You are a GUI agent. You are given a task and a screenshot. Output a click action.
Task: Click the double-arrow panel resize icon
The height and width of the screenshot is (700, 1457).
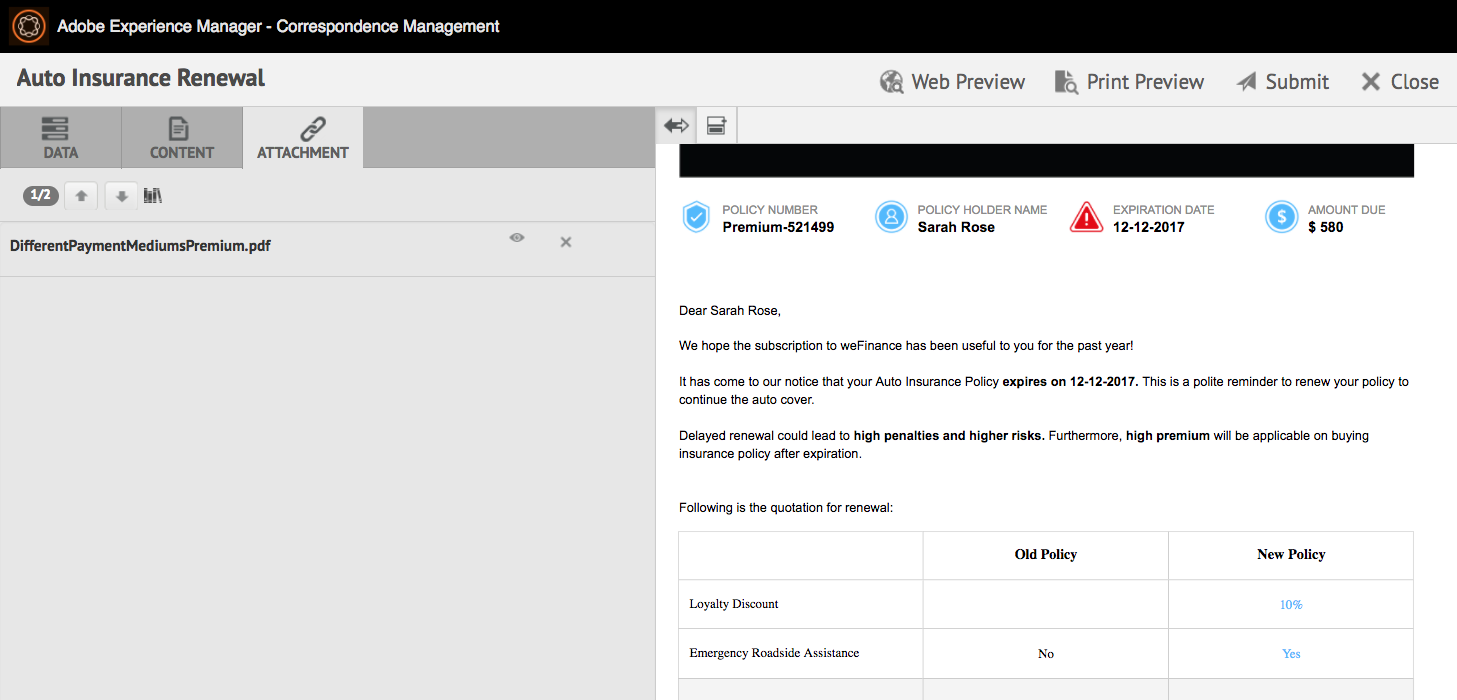click(x=676, y=125)
